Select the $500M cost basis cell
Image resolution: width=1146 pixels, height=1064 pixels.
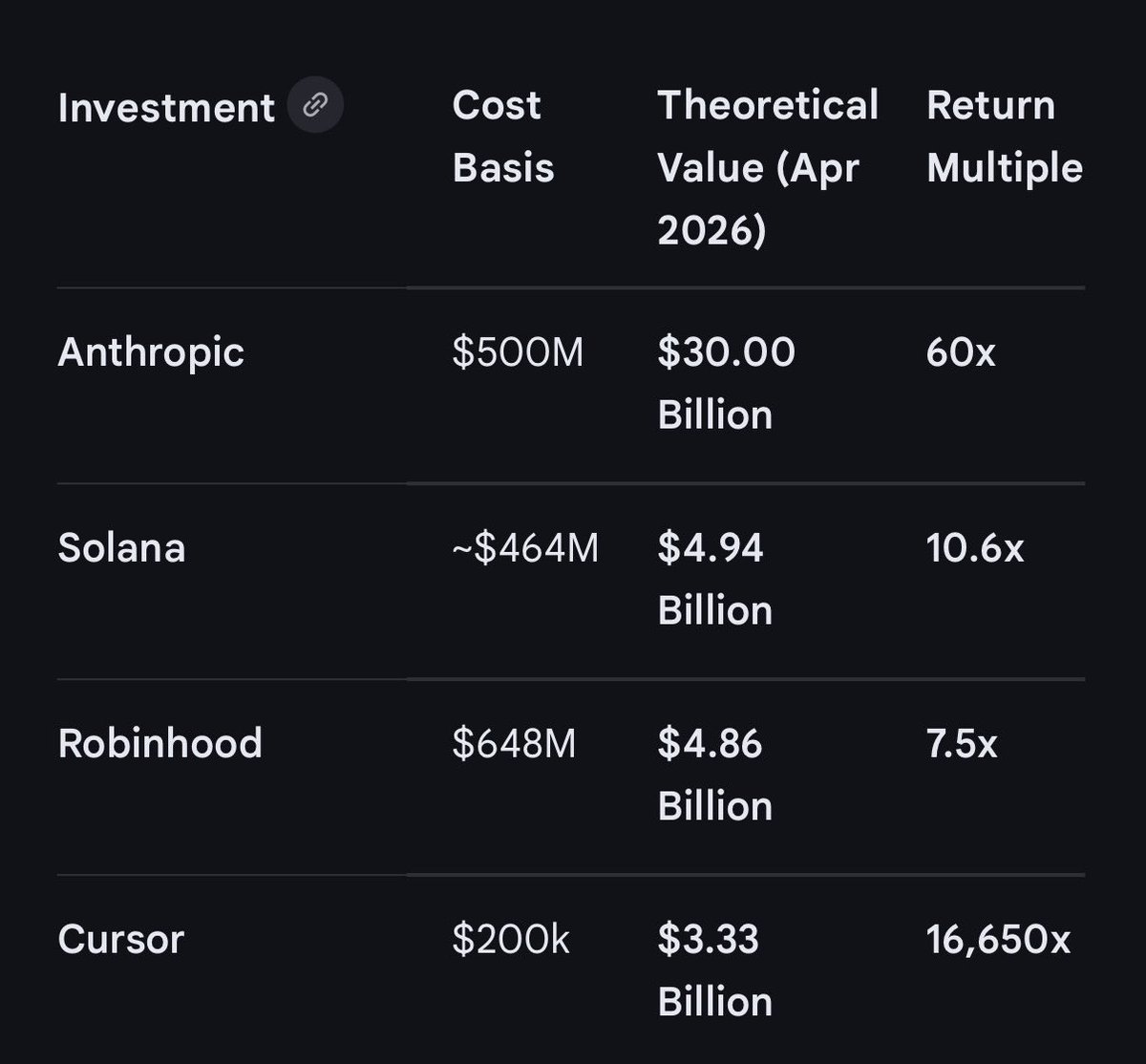pyautogui.click(x=518, y=352)
